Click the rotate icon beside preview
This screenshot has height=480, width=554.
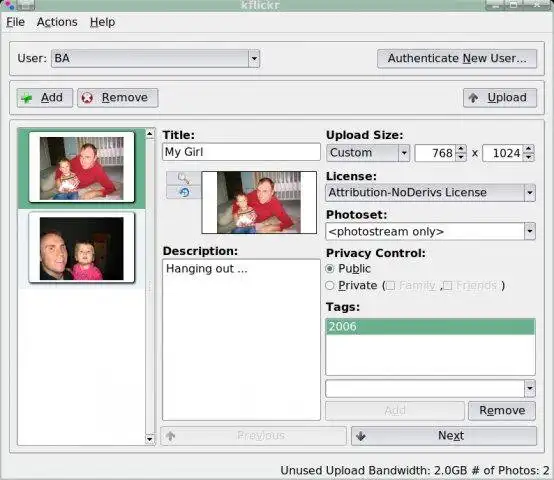[183, 192]
